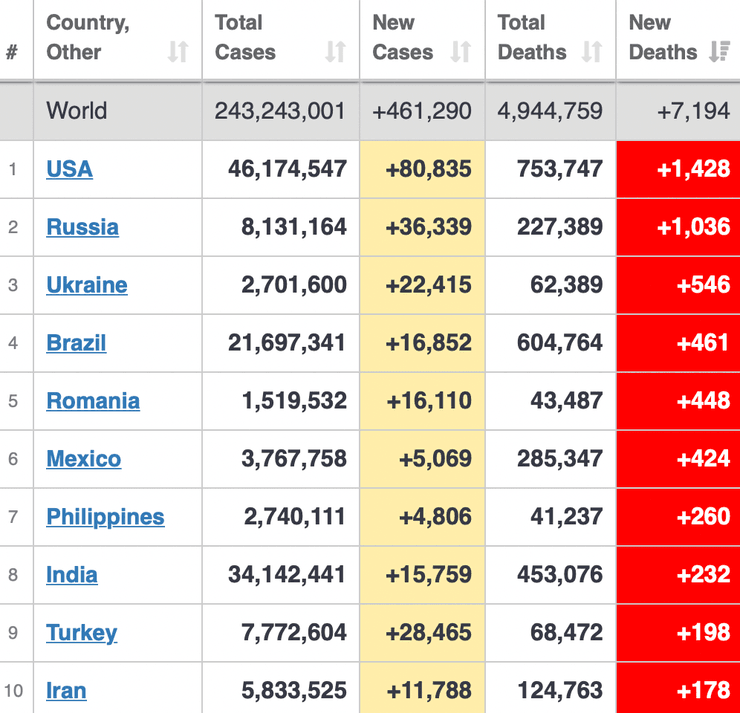Select the World summary row label
Image resolution: width=740 pixels, height=713 pixels.
(76, 111)
